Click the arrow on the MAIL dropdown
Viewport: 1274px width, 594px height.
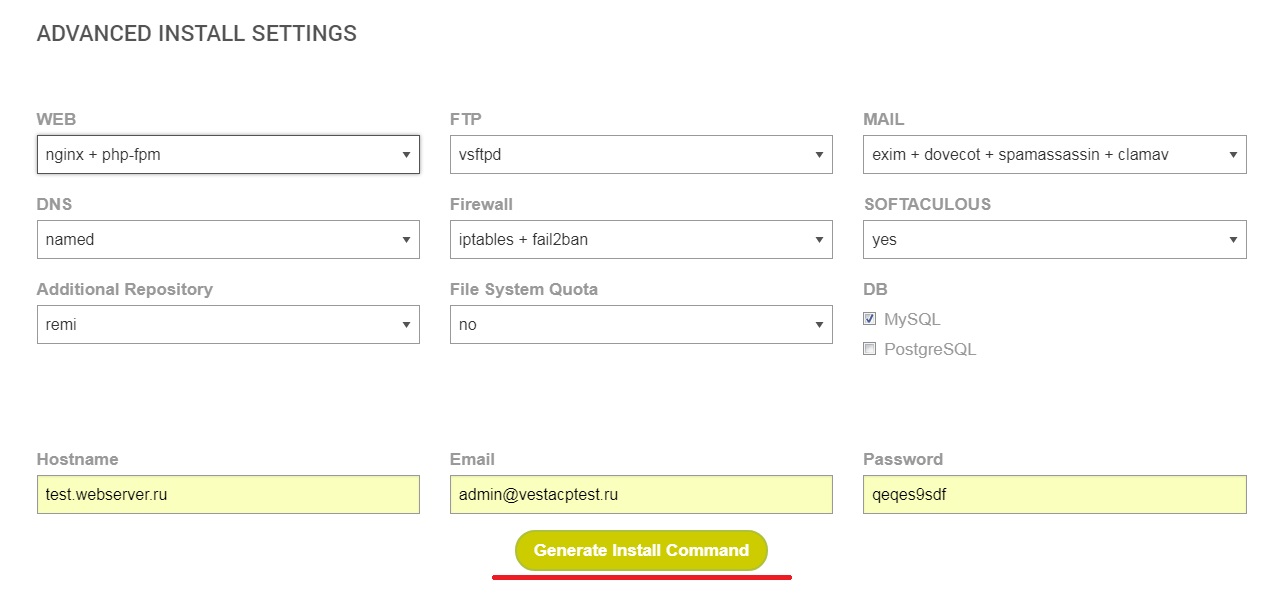1233,155
